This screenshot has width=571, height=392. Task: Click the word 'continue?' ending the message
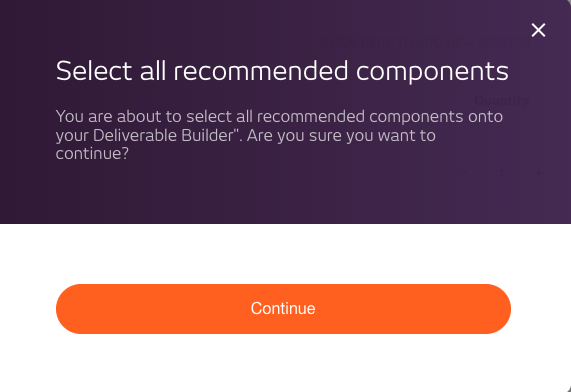click(x=92, y=154)
